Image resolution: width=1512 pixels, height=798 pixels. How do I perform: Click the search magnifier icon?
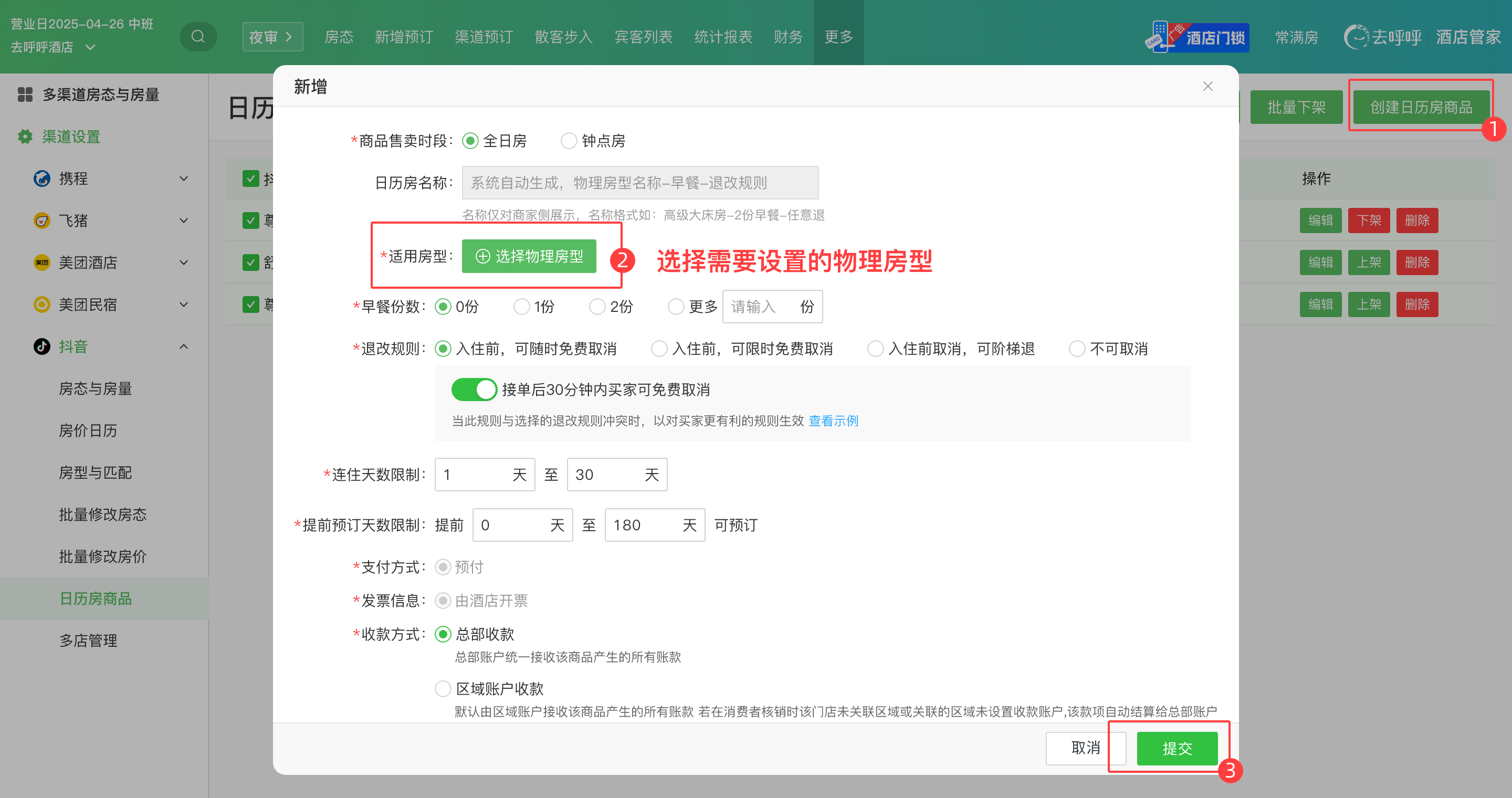pyautogui.click(x=198, y=37)
